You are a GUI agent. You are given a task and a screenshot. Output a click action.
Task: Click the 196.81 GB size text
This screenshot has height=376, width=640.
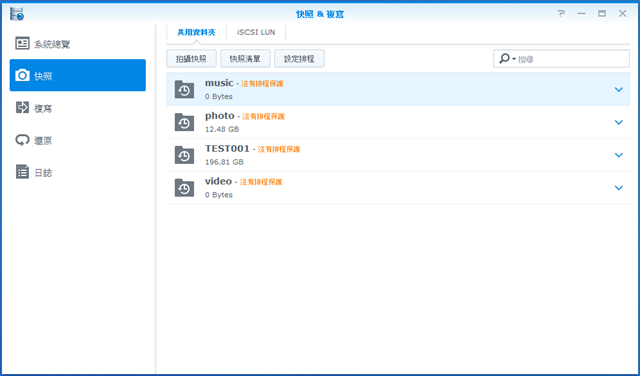[x=224, y=162]
